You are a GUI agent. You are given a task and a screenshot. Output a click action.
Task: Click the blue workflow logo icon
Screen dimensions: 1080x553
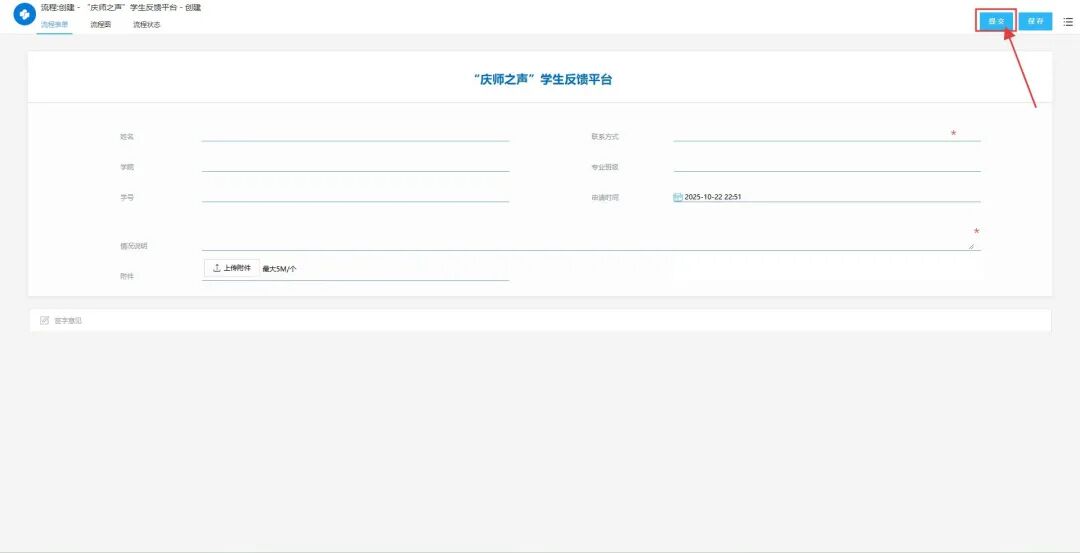pyautogui.click(x=24, y=14)
